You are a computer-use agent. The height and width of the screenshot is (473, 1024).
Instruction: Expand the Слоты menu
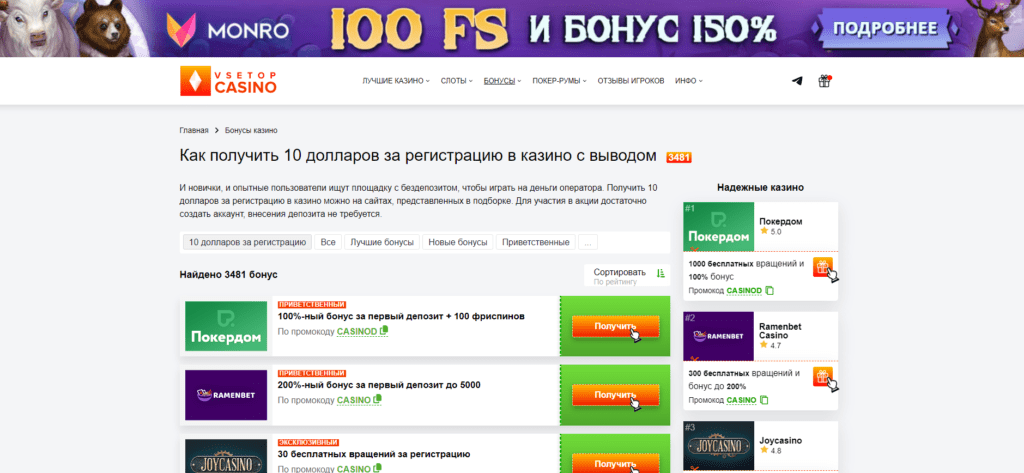point(456,81)
